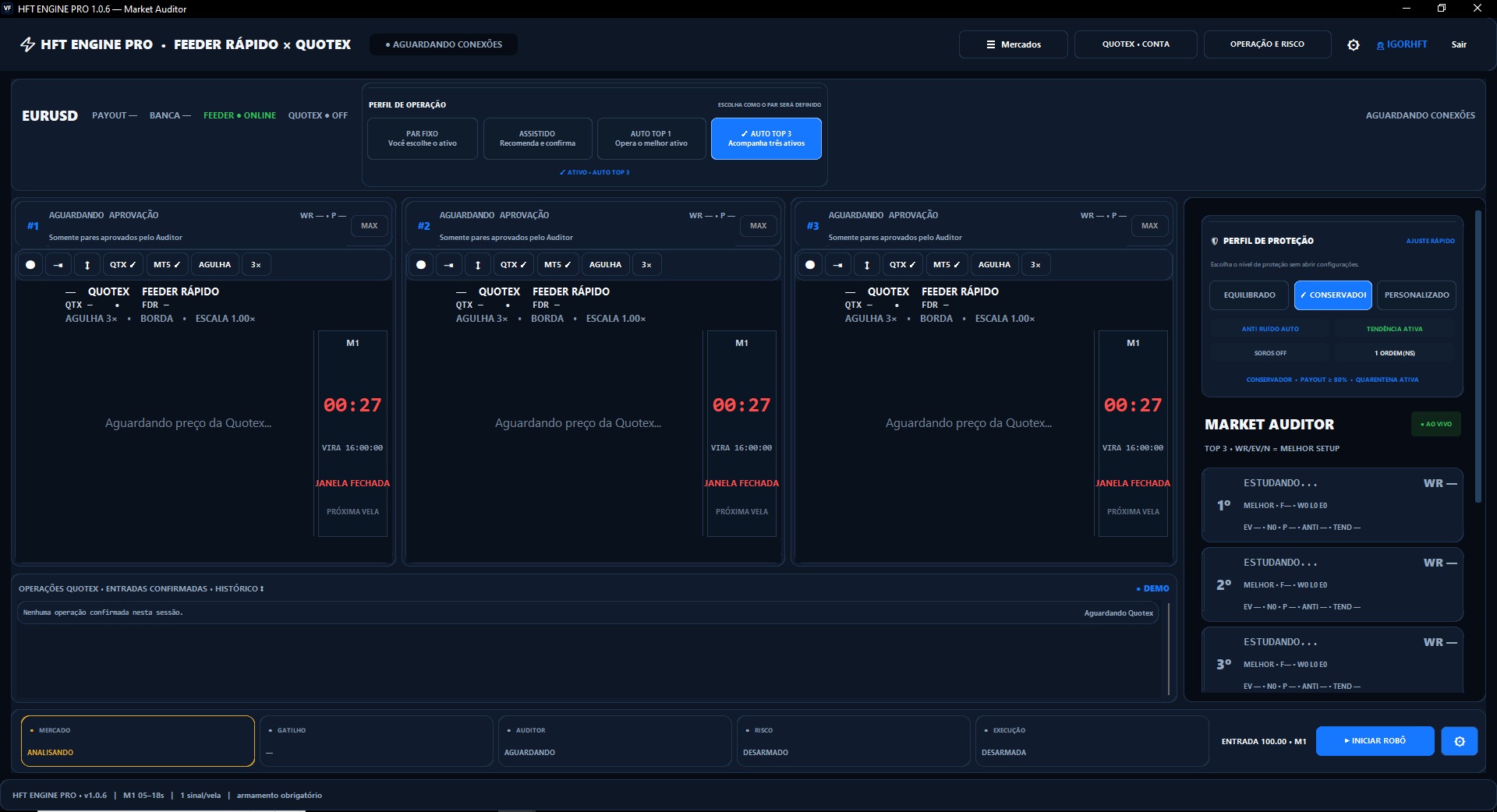Click the right-arrow scroll icon in chart #1

click(x=58, y=265)
